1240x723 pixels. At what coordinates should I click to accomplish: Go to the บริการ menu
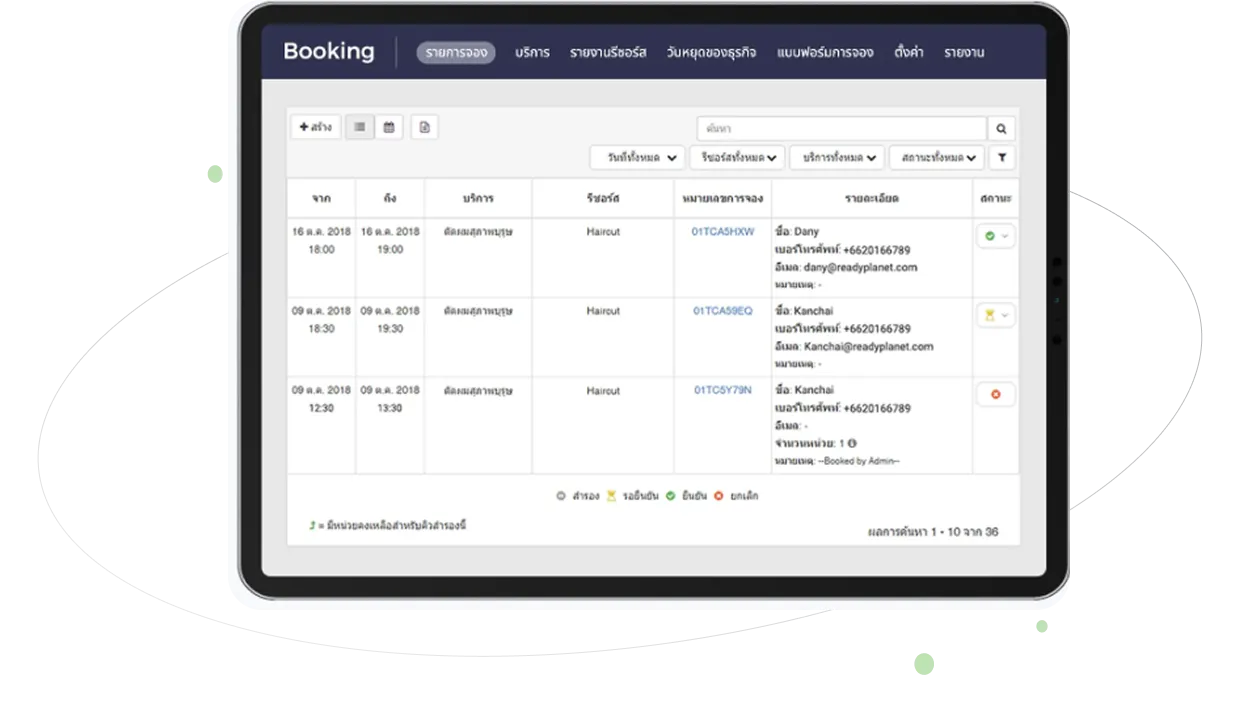(532, 53)
